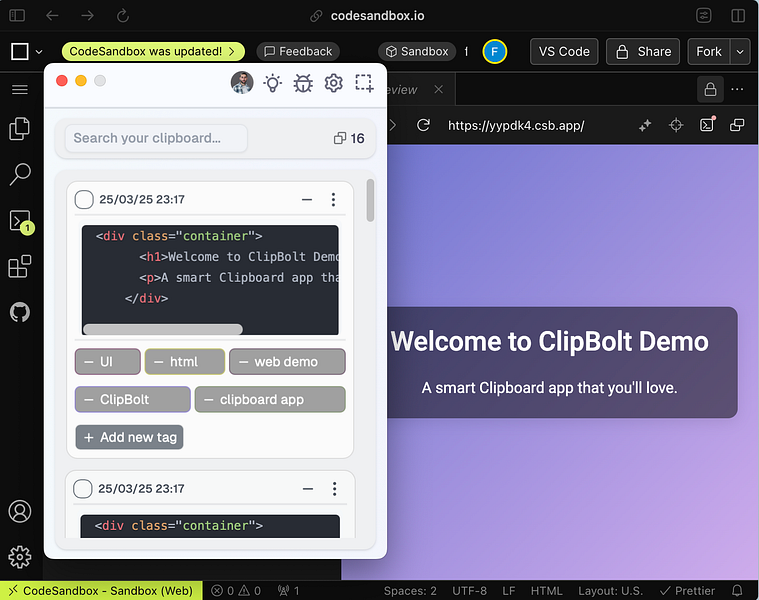Click Prettier in status bar
759x600 pixels.
tap(687, 591)
